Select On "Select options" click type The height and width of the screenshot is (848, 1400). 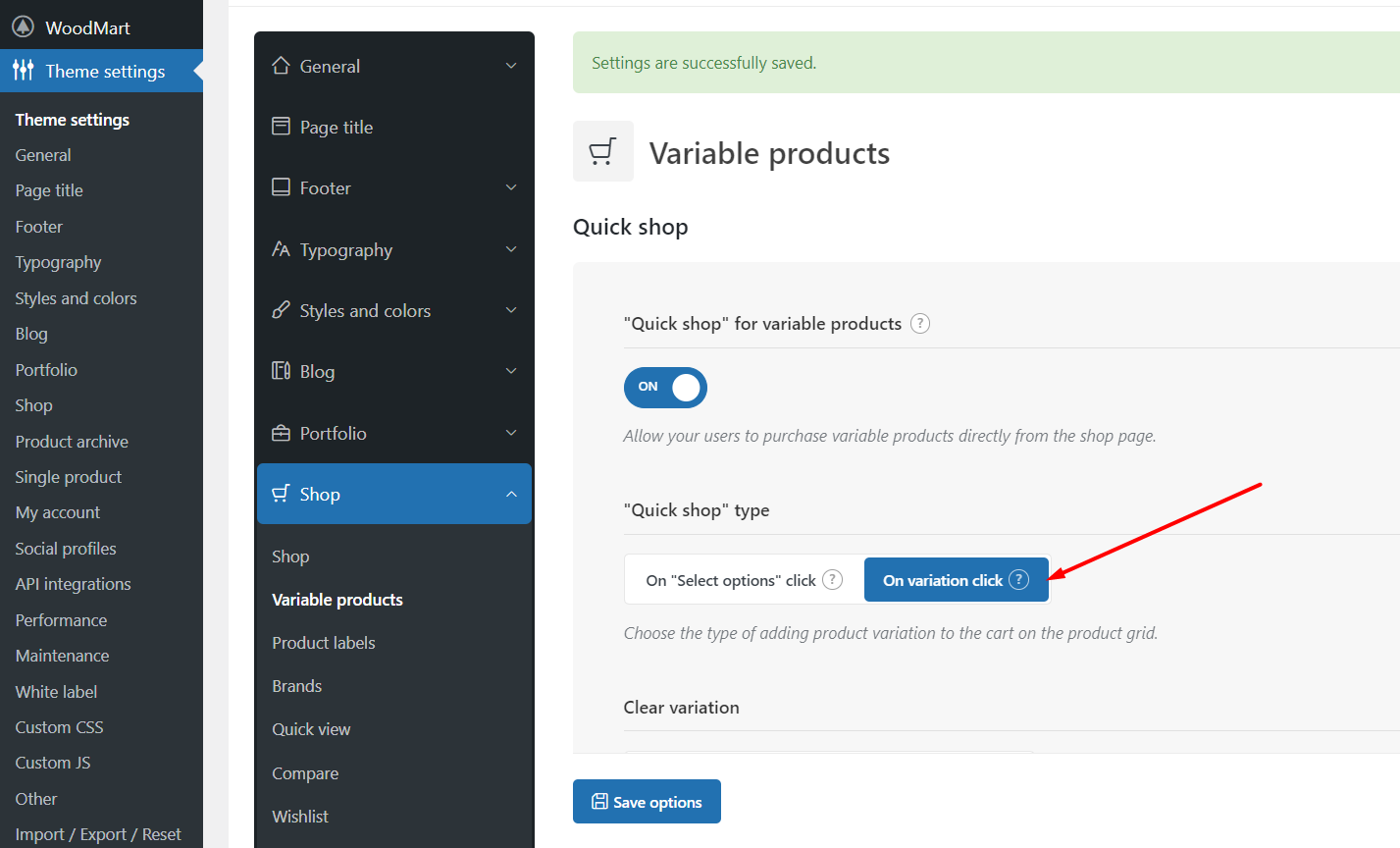pyautogui.click(x=745, y=580)
